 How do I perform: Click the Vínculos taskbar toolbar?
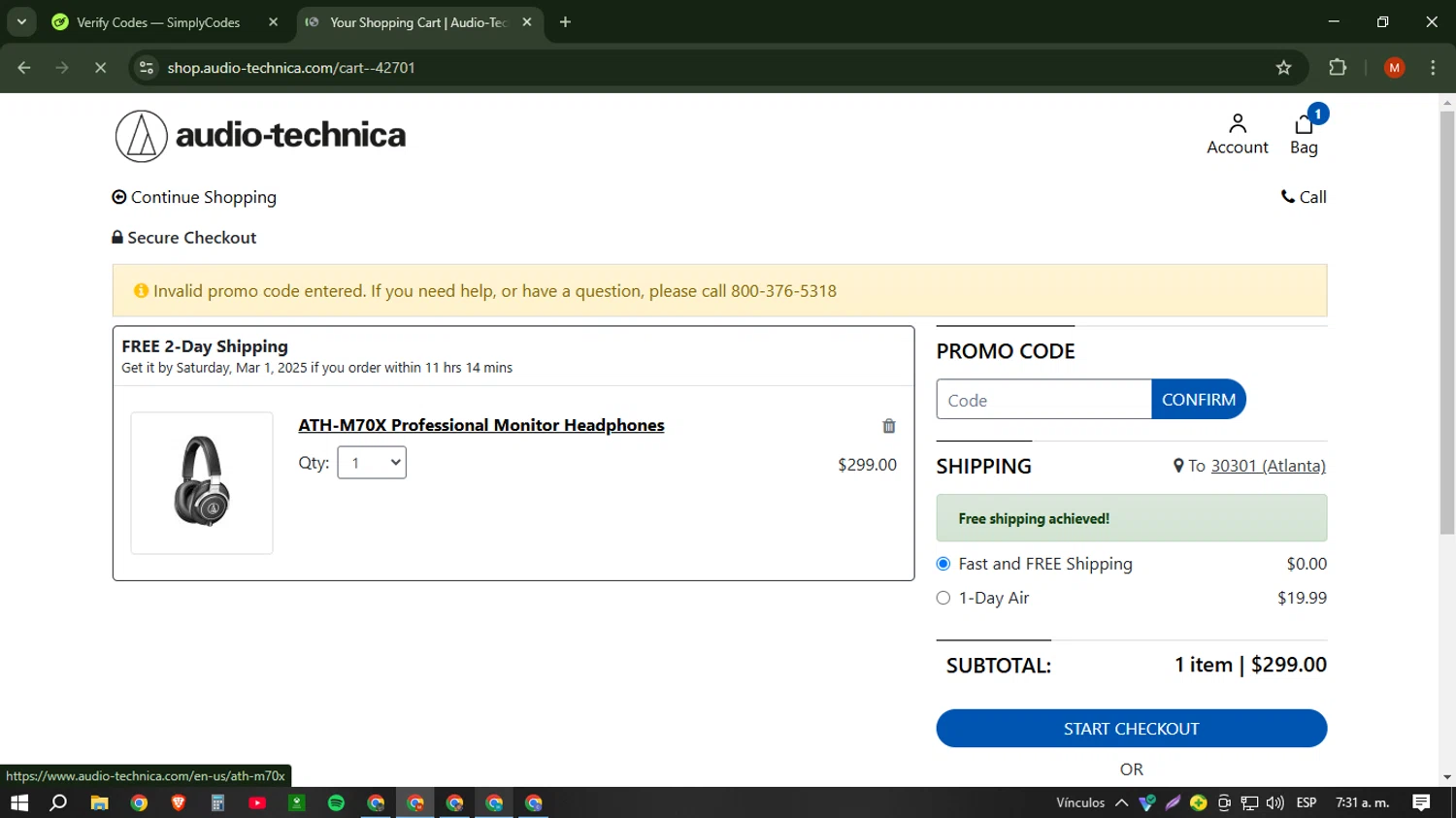[1080, 802]
